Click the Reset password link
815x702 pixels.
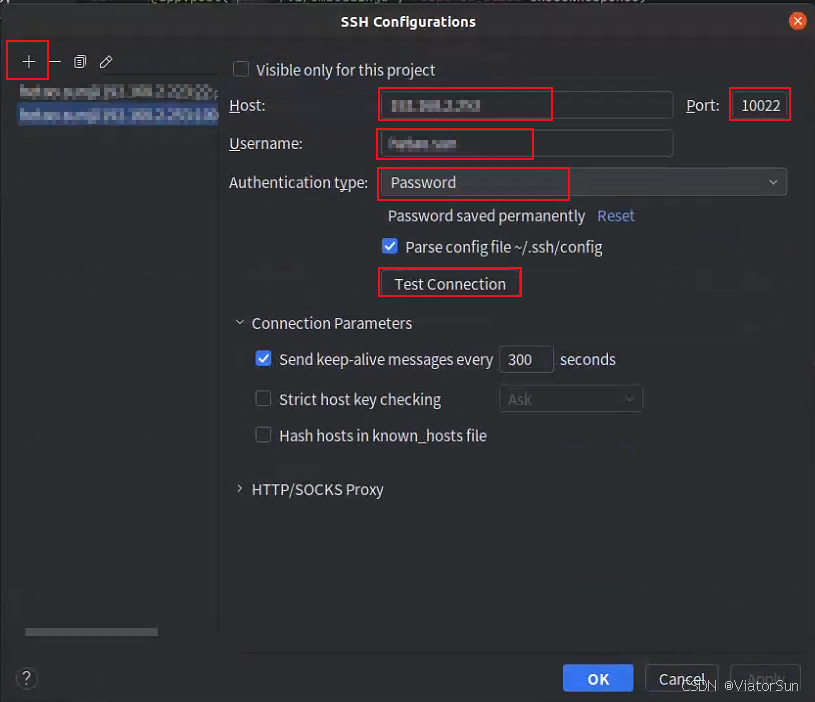click(x=616, y=216)
